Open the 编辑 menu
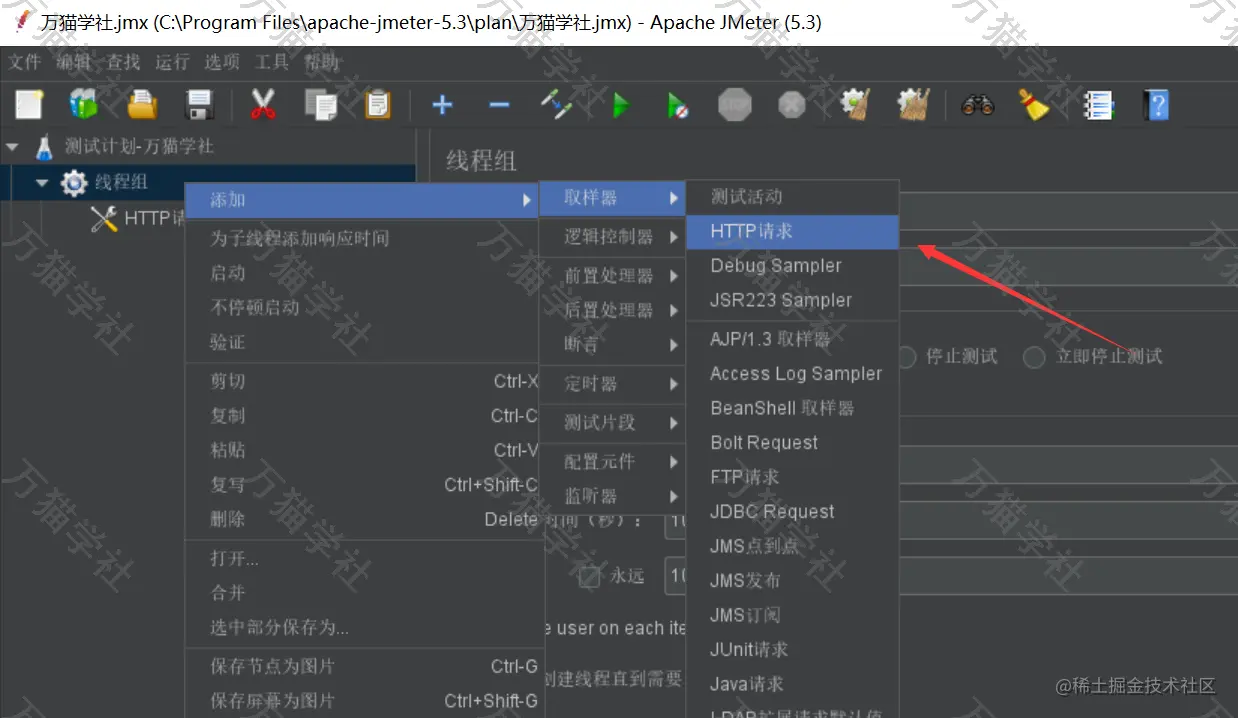The height and width of the screenshot is (718, 1238). tap(73, 62)
